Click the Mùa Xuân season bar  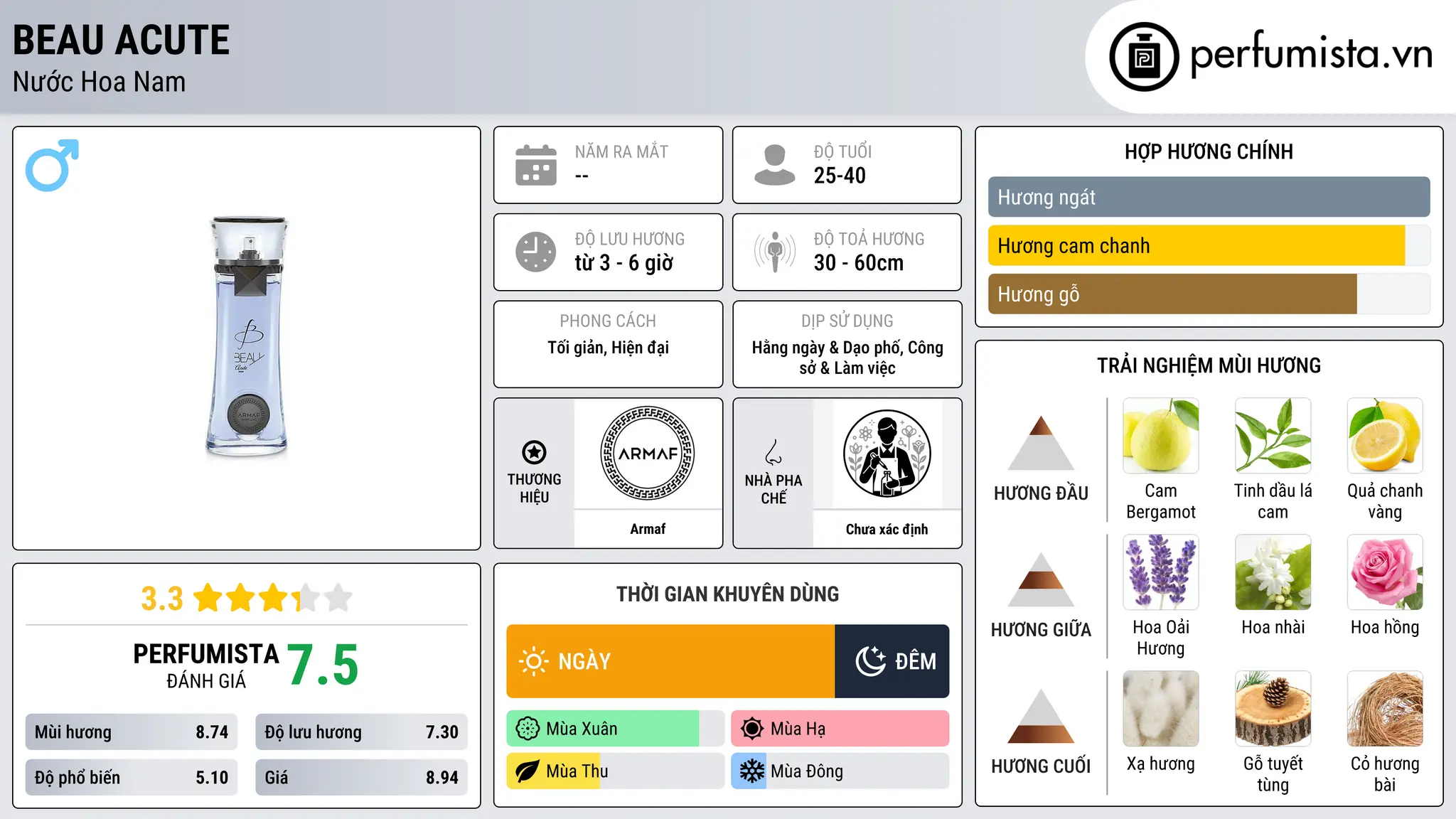click(x=615, y=729)
